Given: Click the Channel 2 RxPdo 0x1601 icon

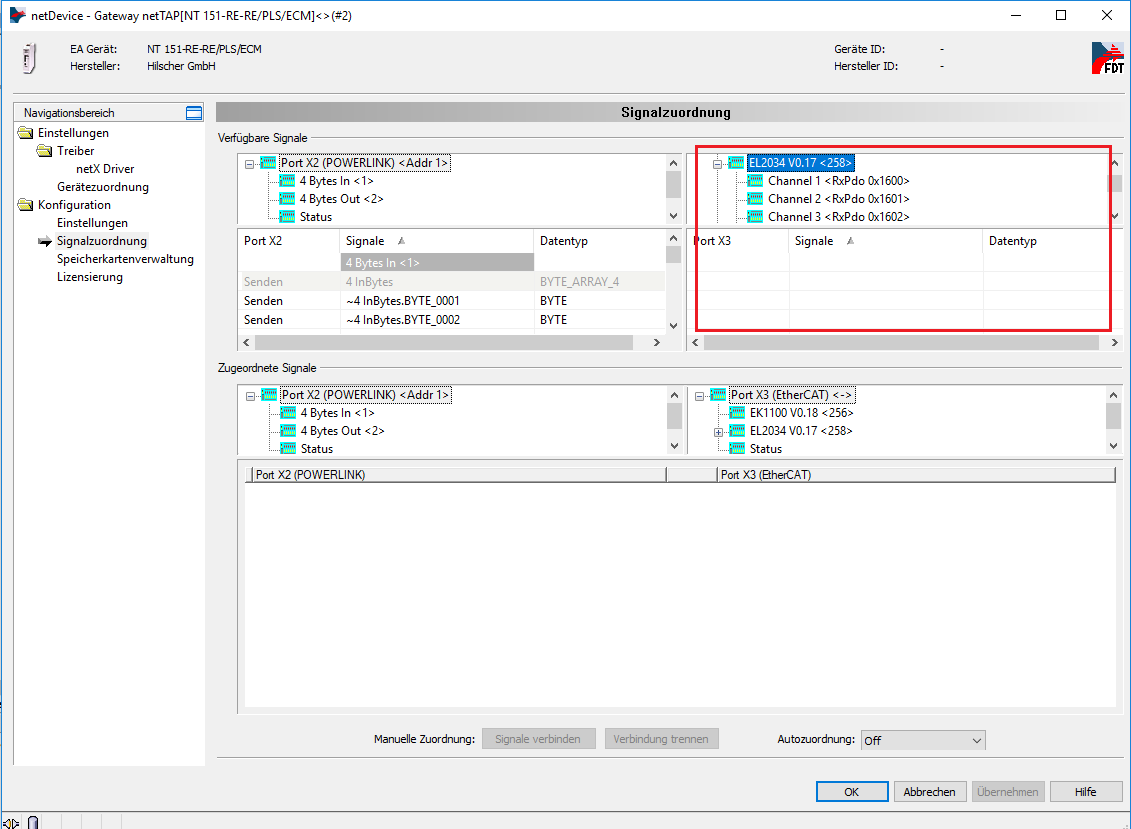Looking at the screenshot, I should pyautogui.click(x=755, y=199).
